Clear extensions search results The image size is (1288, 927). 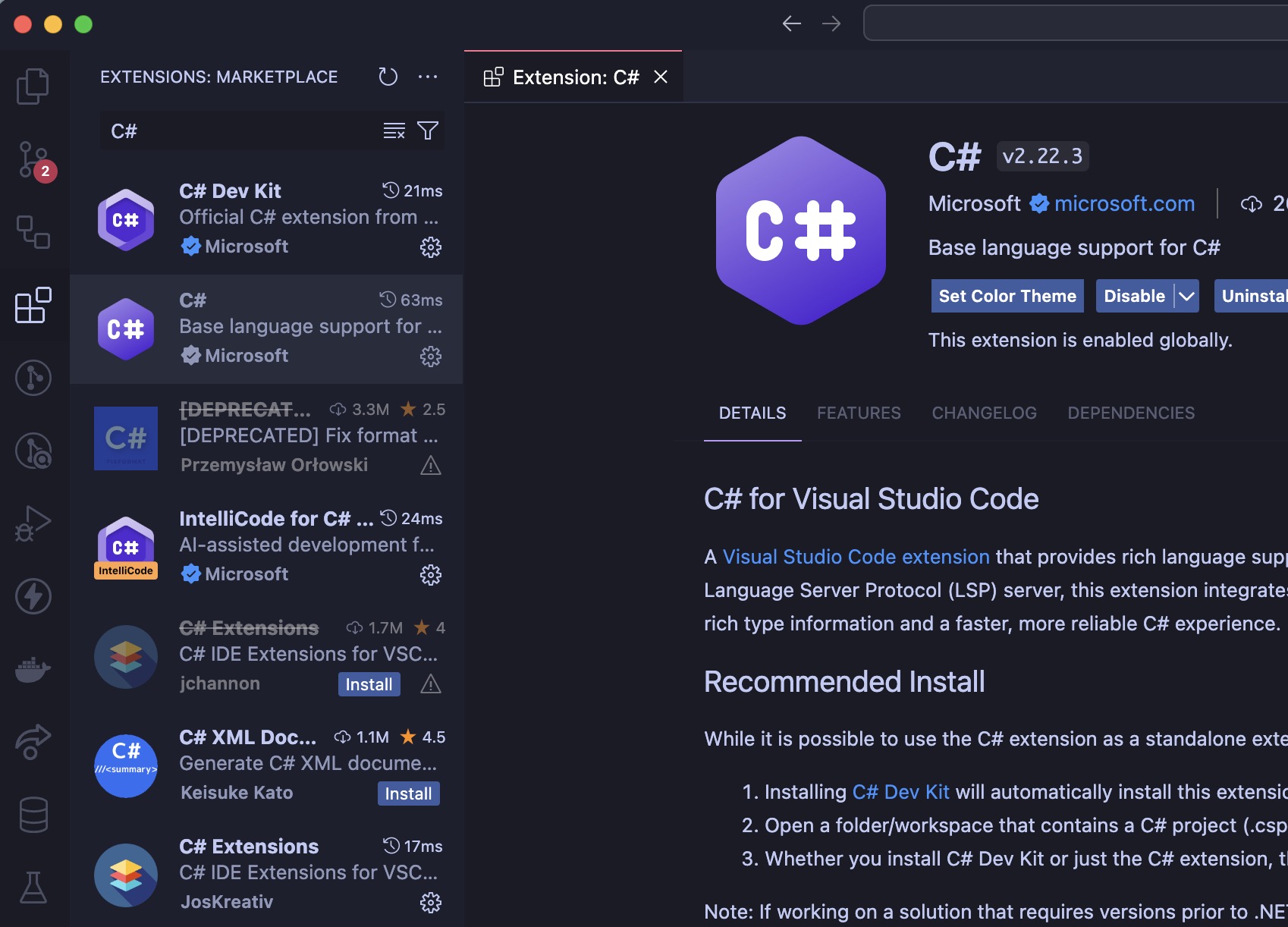[x=394, y=130]
